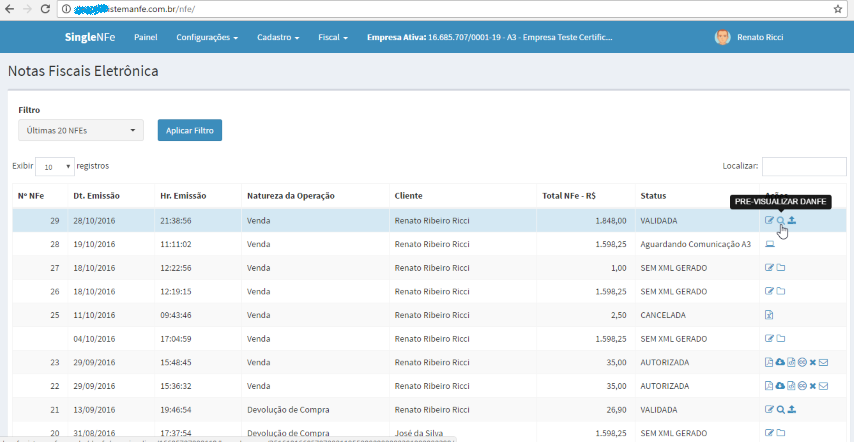Click PDF icon on NFe 22 row
This screenshot has width=854, height=442.
coord(769,386)
